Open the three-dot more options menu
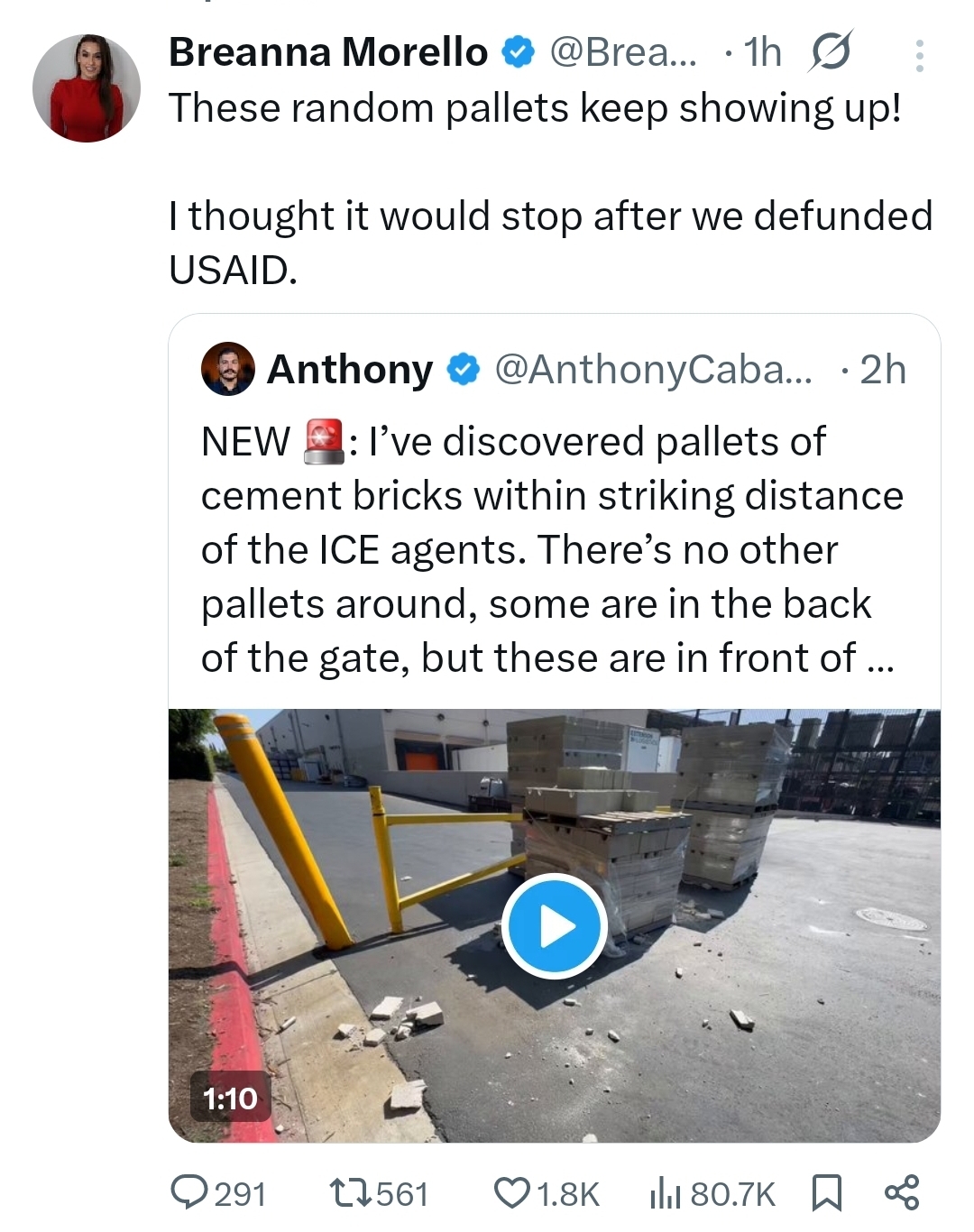Image resolution: width=974 pixels, height=1232 pixels. tap(919, 56)
